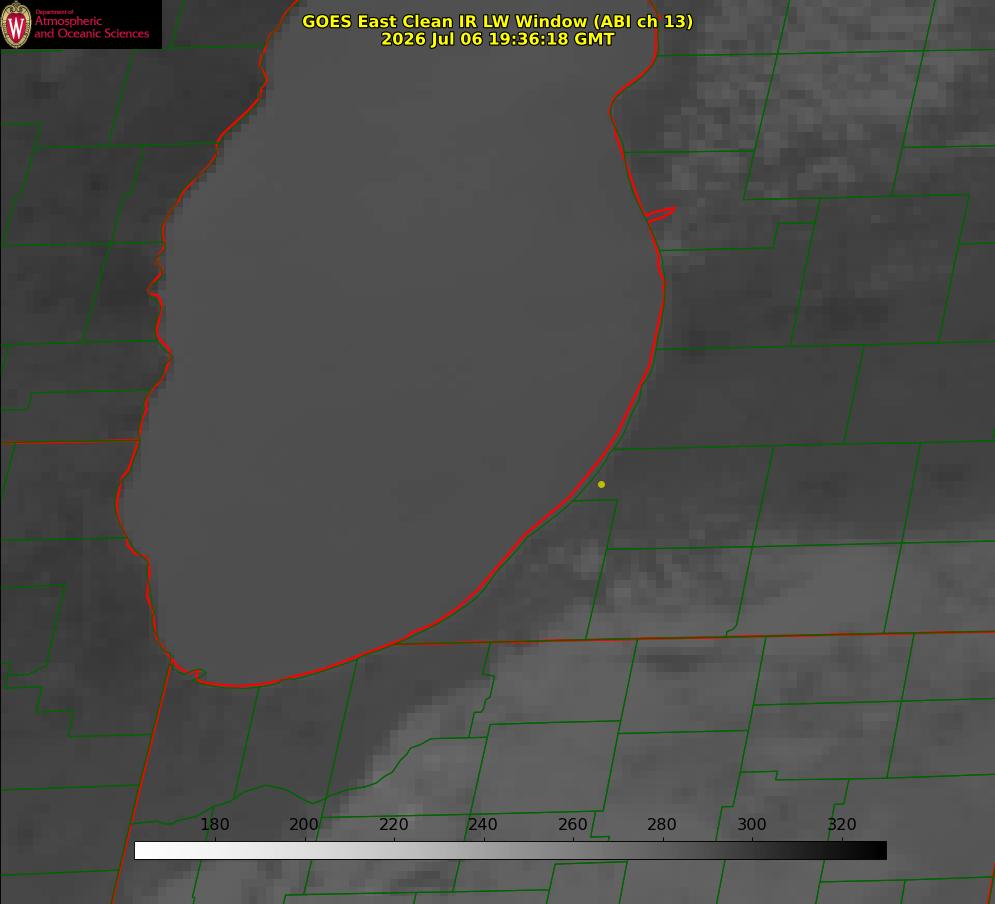Click the small red inlet outline on eastern shore
The height and width of the screenshot is (904, 995).
[660, 214]
